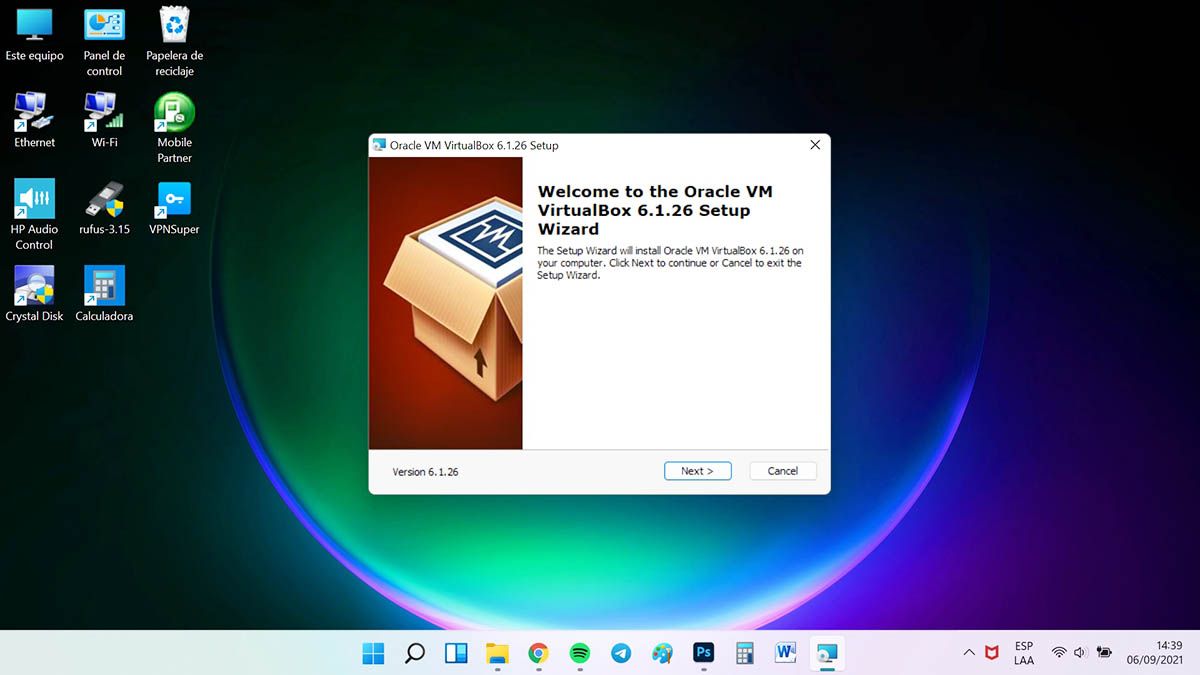The image size is (1200, 675).
Task: Select the VirtualBox installer taskbar icon
Action: click(827, 654)
